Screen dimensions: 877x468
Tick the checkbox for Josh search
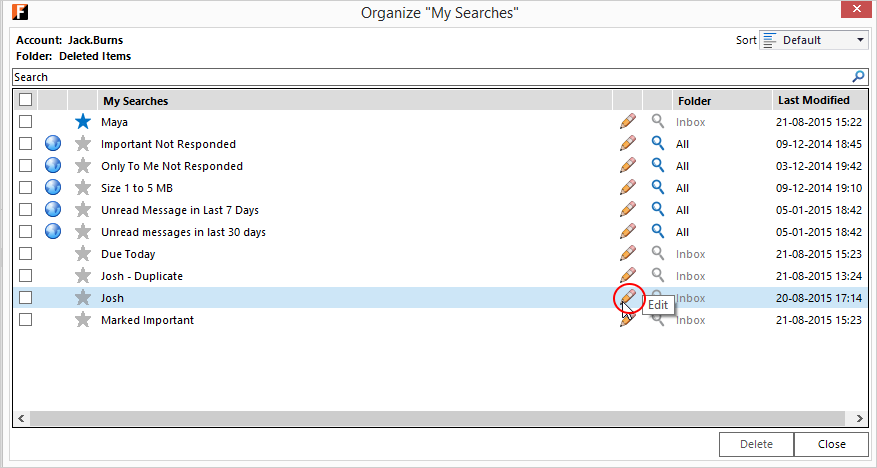pyautogui.click(x=26, y=298)
